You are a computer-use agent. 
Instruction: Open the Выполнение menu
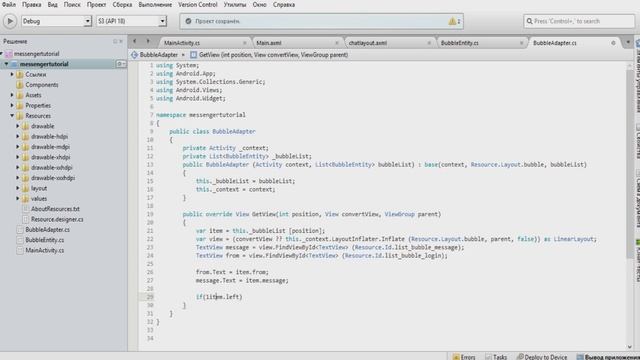[x=155, y=5]
